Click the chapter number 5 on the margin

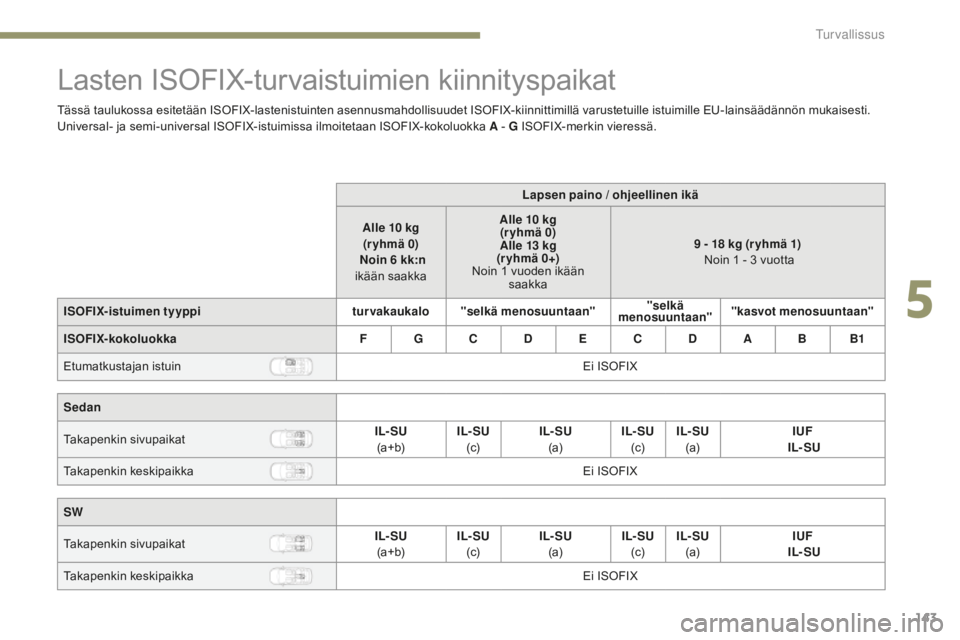919,300
